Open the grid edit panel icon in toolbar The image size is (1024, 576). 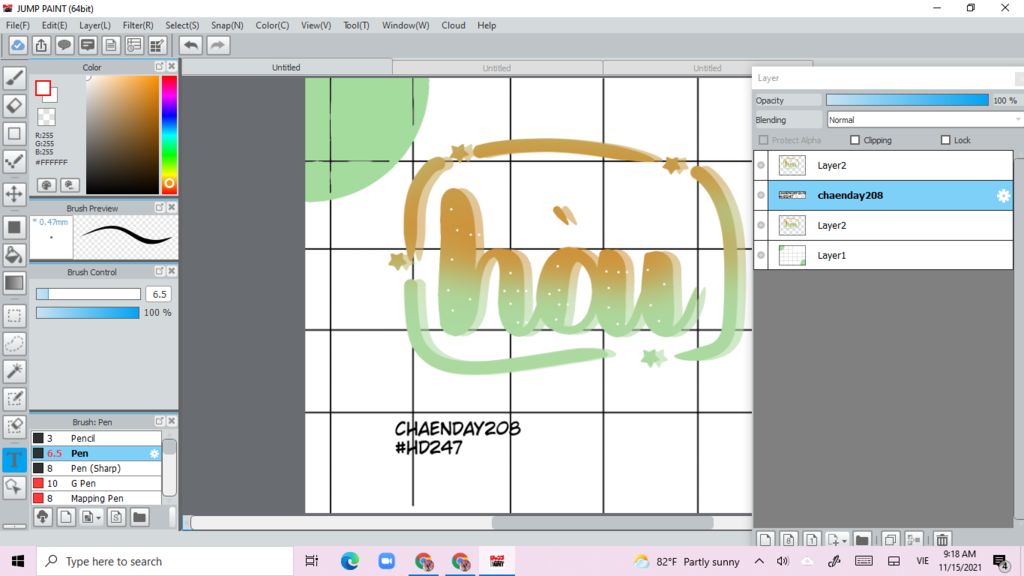(x=157, y=45)
